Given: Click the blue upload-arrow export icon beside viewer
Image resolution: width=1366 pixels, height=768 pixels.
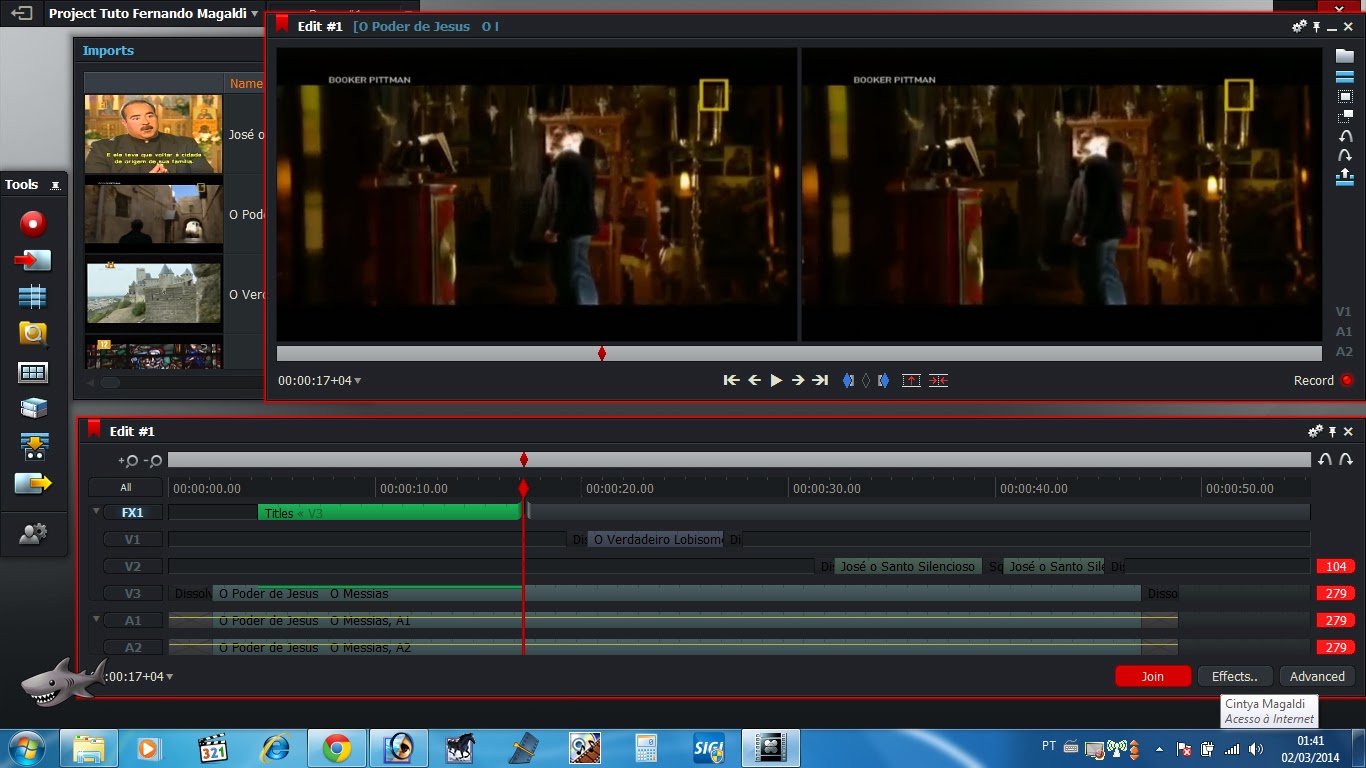Looking at the screenshot, I should pos(1345,177).
